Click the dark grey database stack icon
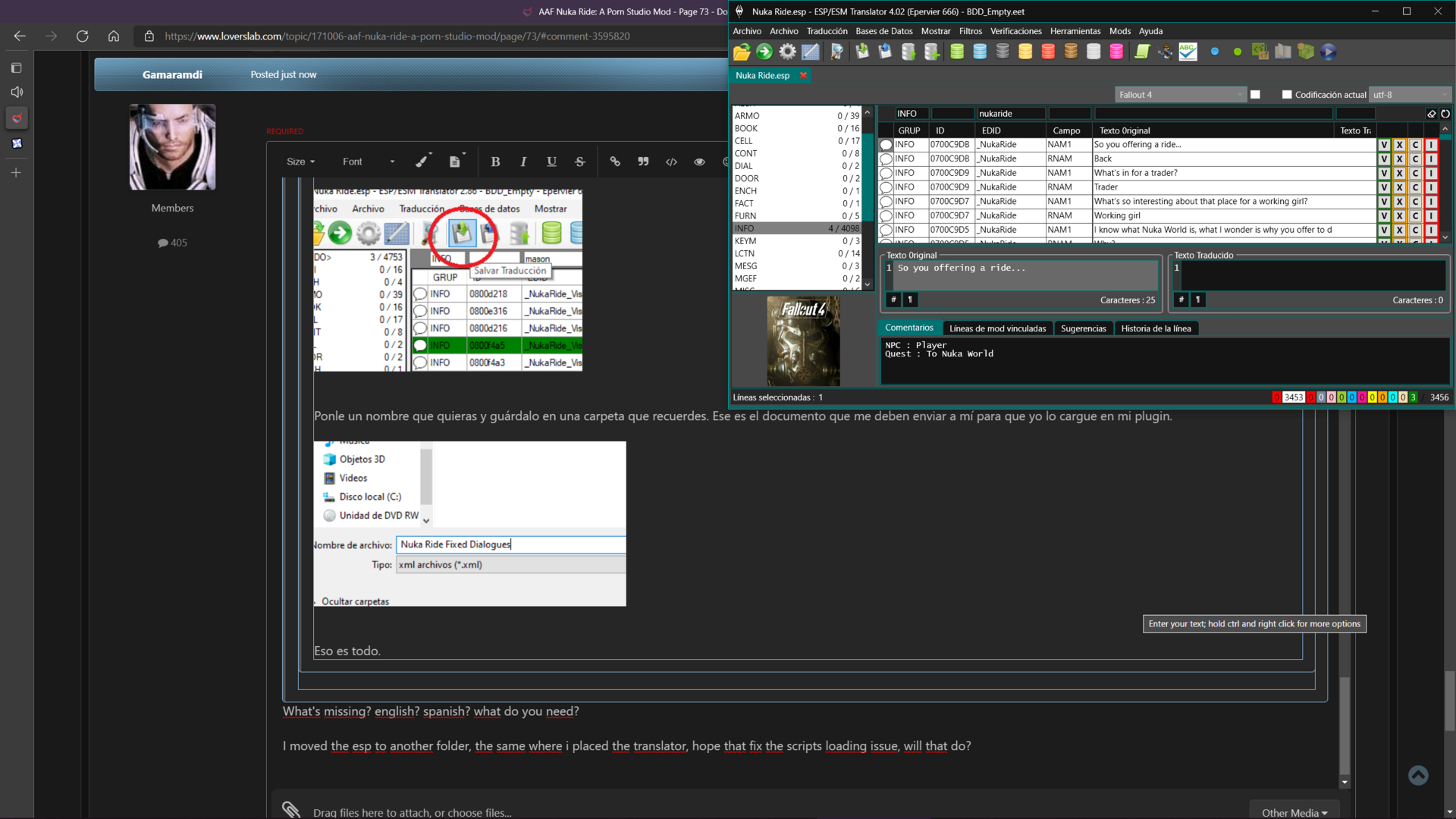The width and height of the screenshot is (1456, 819). click(x=1003, y=52)
